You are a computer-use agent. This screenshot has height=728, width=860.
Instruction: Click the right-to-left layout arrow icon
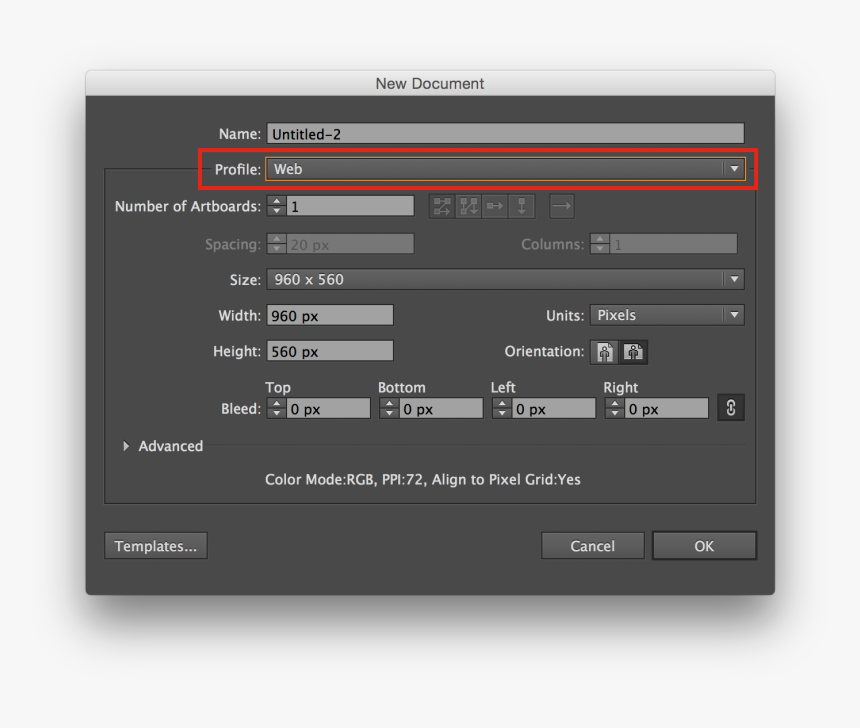coord(562,206)
